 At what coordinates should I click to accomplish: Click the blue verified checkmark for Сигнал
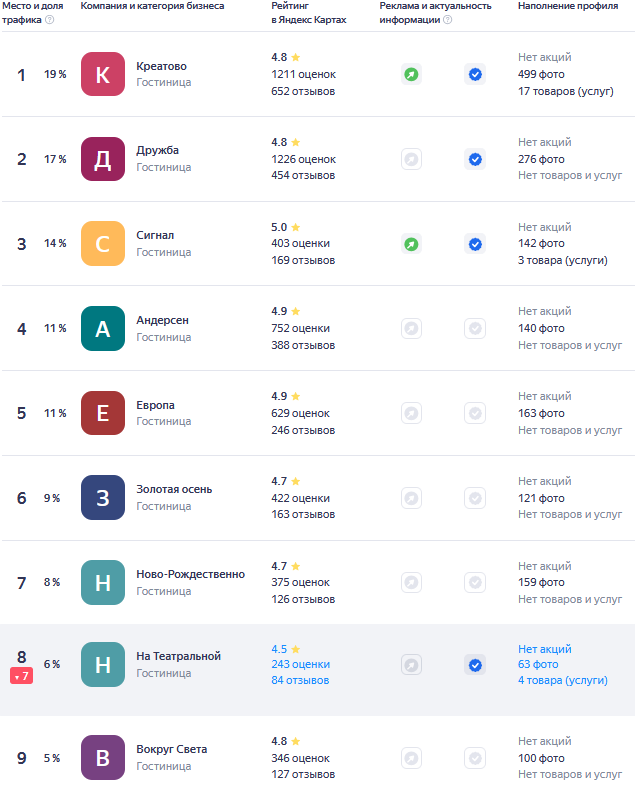(475, 244)
